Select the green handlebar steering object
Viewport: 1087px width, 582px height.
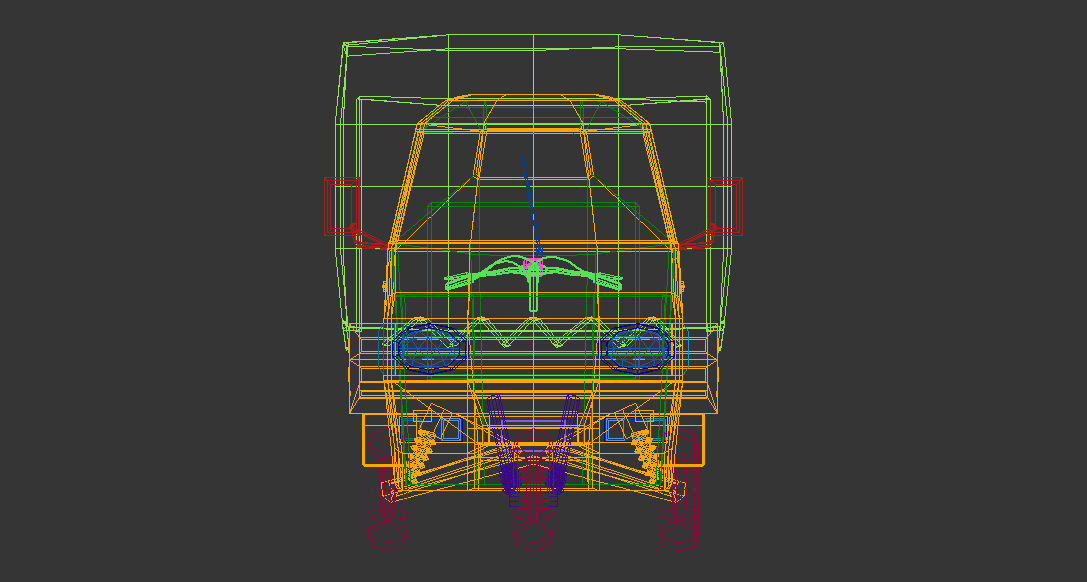coord(533,281)
